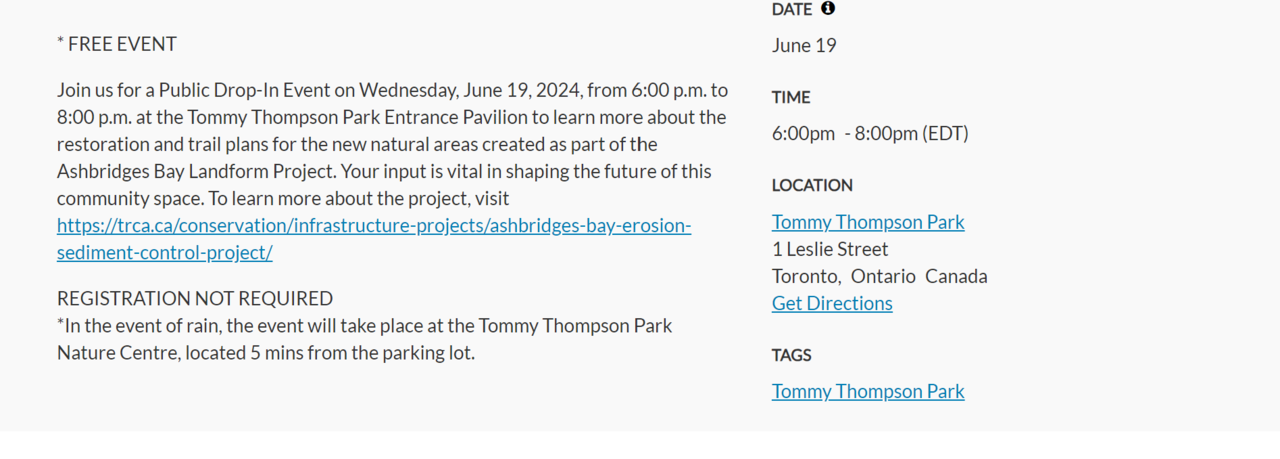The width and height of the screenshot is (1280, 459).
Task: Click the word Canada in the address
Action: (955, 276)
